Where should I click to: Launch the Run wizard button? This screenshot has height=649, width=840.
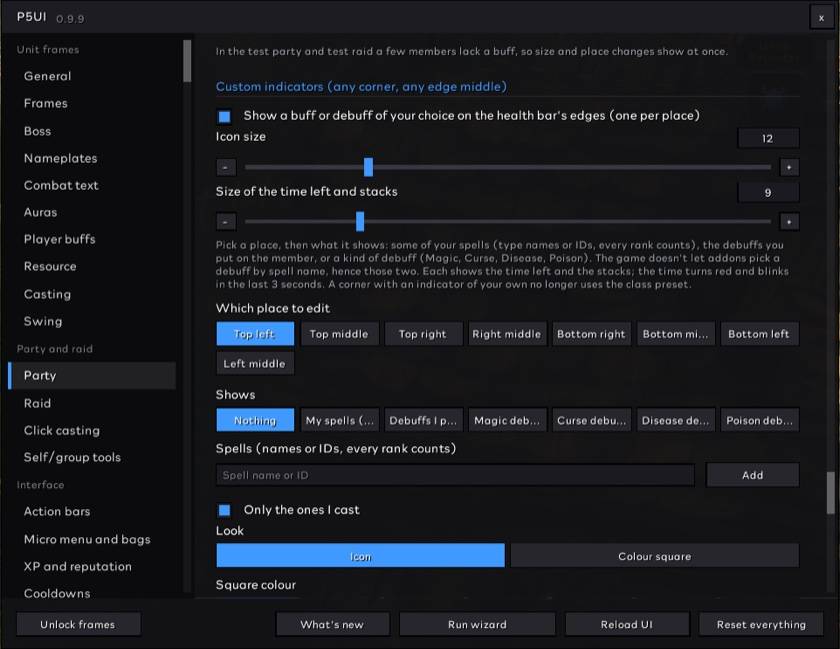477,624
